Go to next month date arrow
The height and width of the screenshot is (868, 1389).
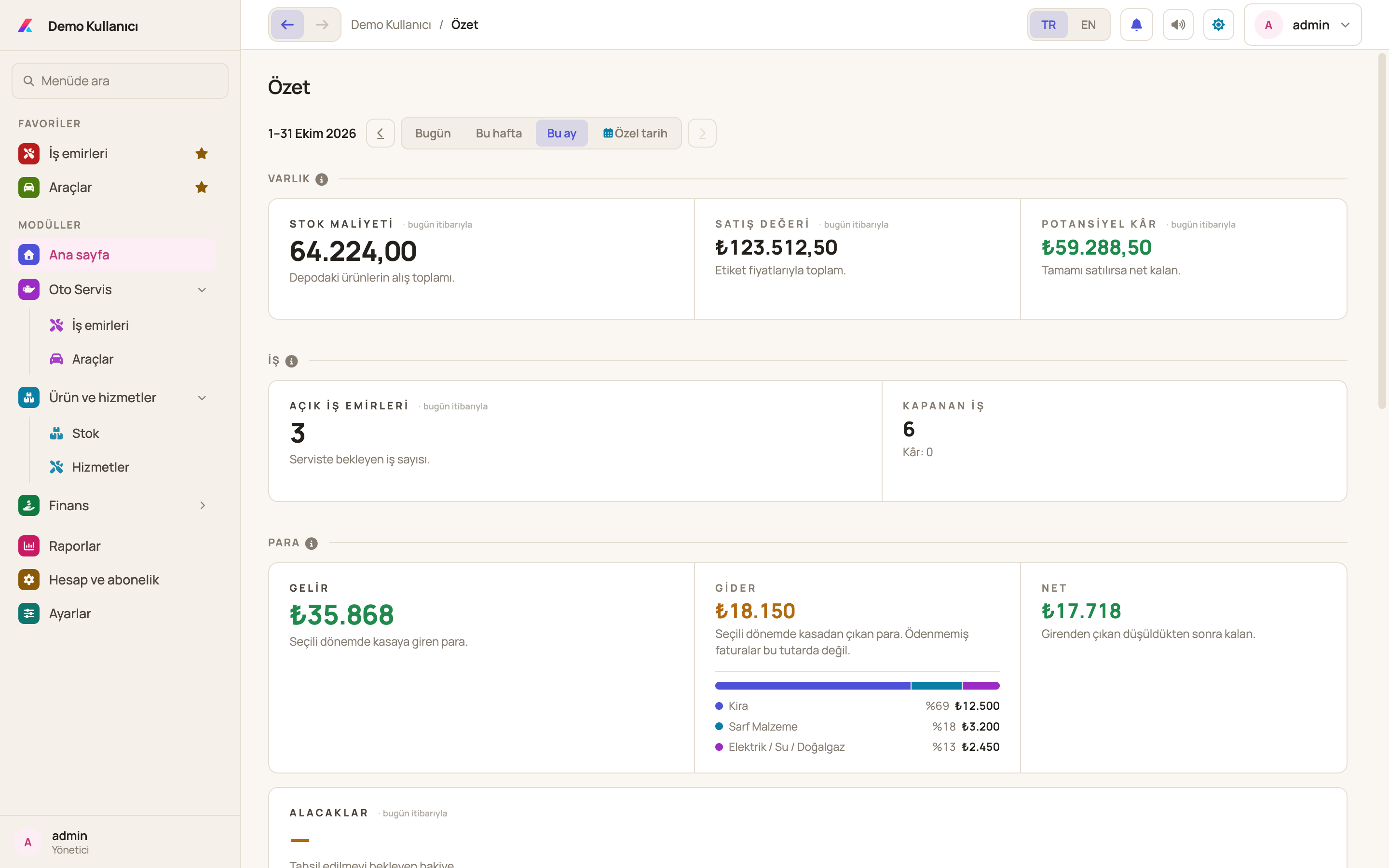coord(702,133)
